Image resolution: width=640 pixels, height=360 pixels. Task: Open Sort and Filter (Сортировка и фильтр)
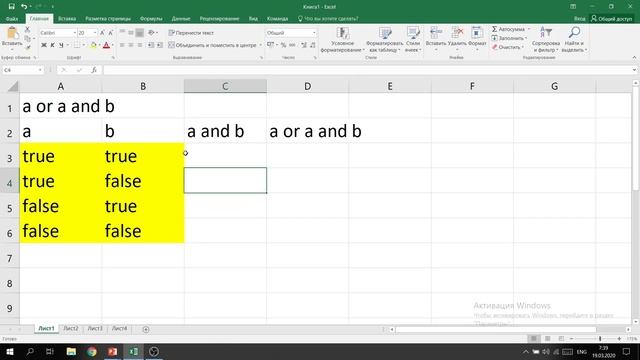coord(546,40)
